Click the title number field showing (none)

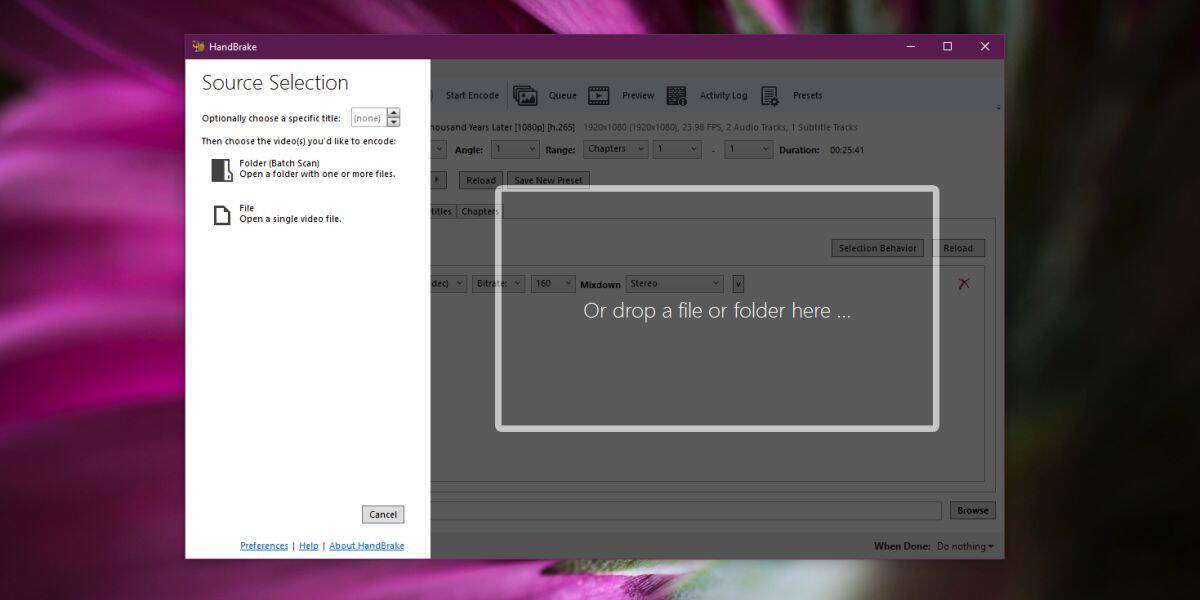[368, 118]
